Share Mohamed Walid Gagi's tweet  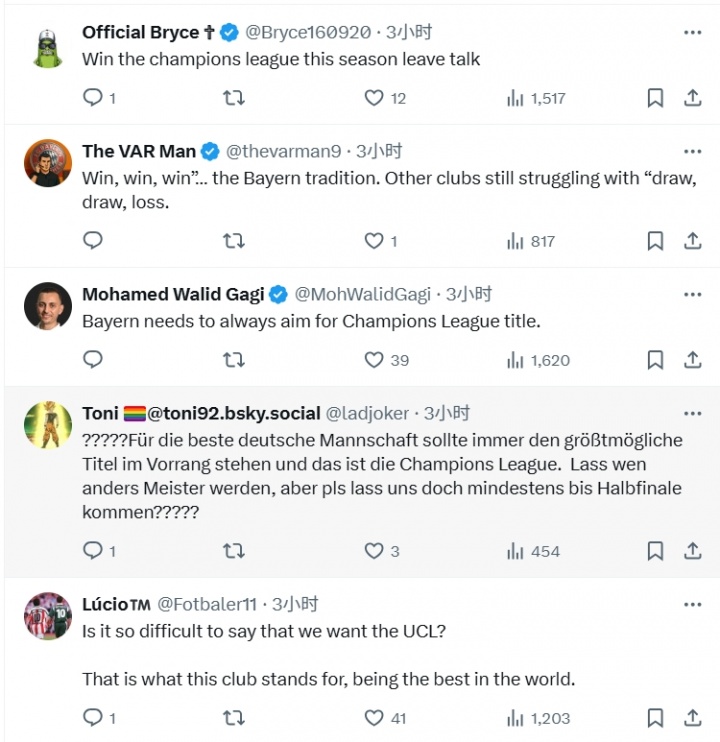coord(692,360)
